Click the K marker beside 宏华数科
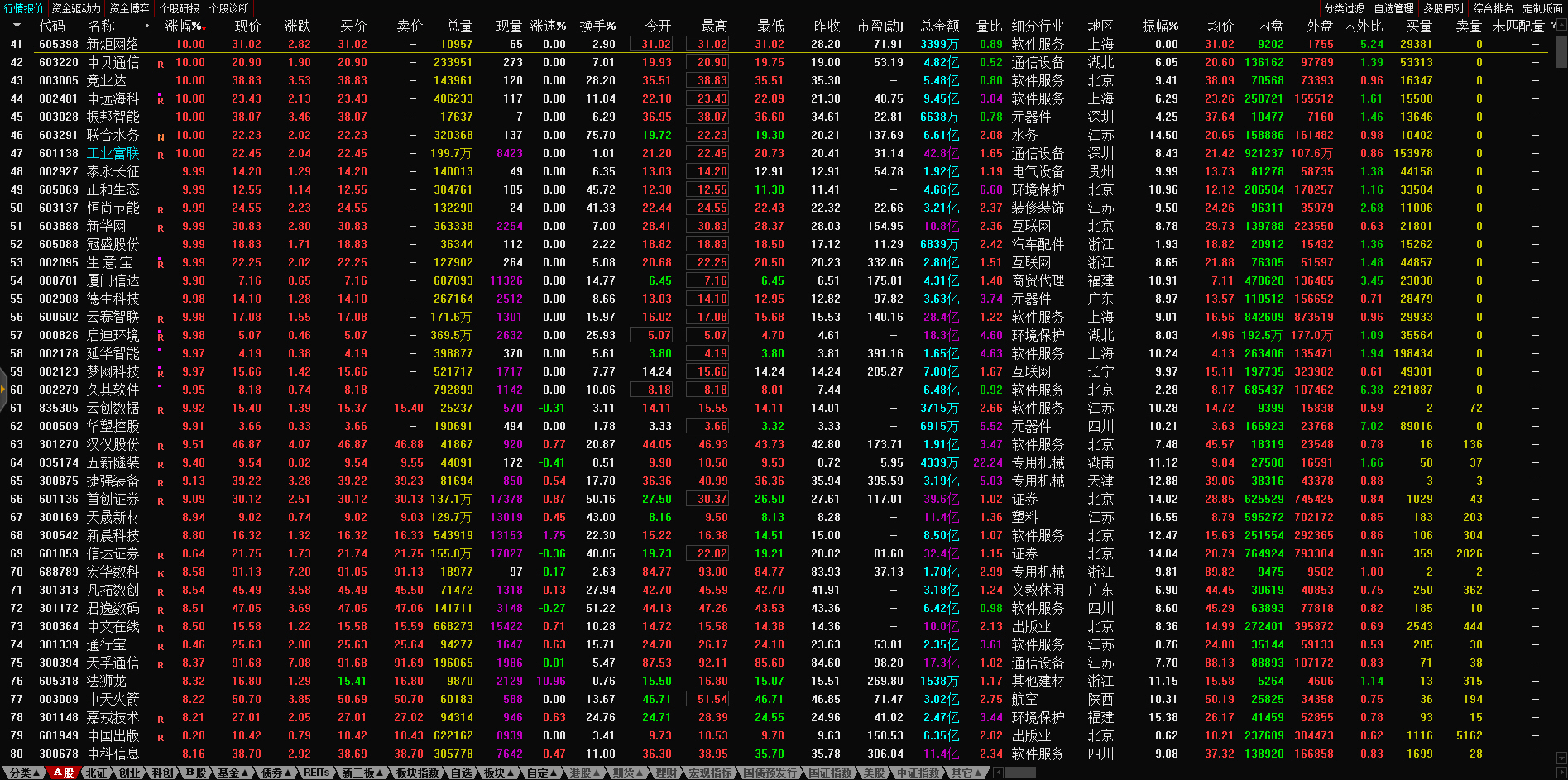1568x780 pixels. click(x=161, y=573)
